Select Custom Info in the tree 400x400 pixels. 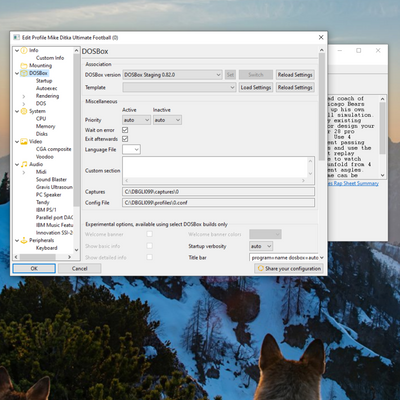(x=50, y=58)
